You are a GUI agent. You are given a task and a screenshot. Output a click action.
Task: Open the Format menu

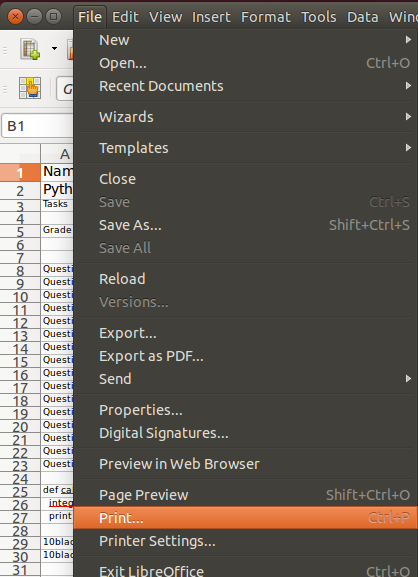point(266,17)
